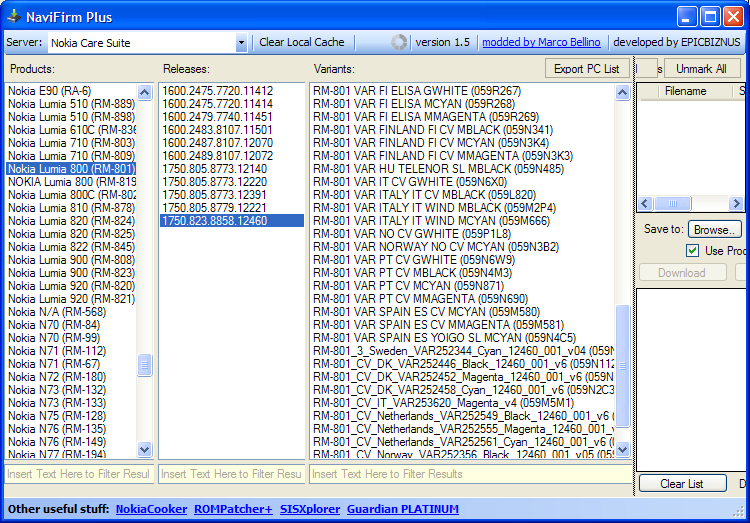This screenshot has width=750, height=523.
Task: Select variant RM-801_CV_Netherlands_VAR252549_Black
Action: (463, 416)
